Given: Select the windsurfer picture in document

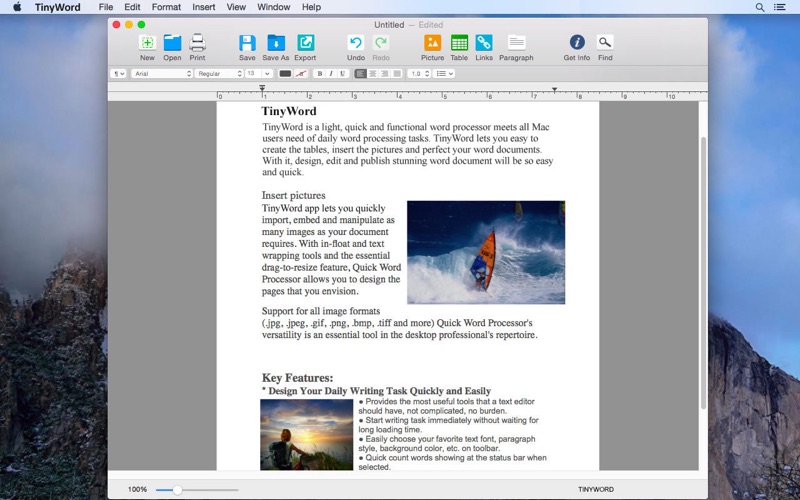Looking at the screenshot, I should (486, 252).
